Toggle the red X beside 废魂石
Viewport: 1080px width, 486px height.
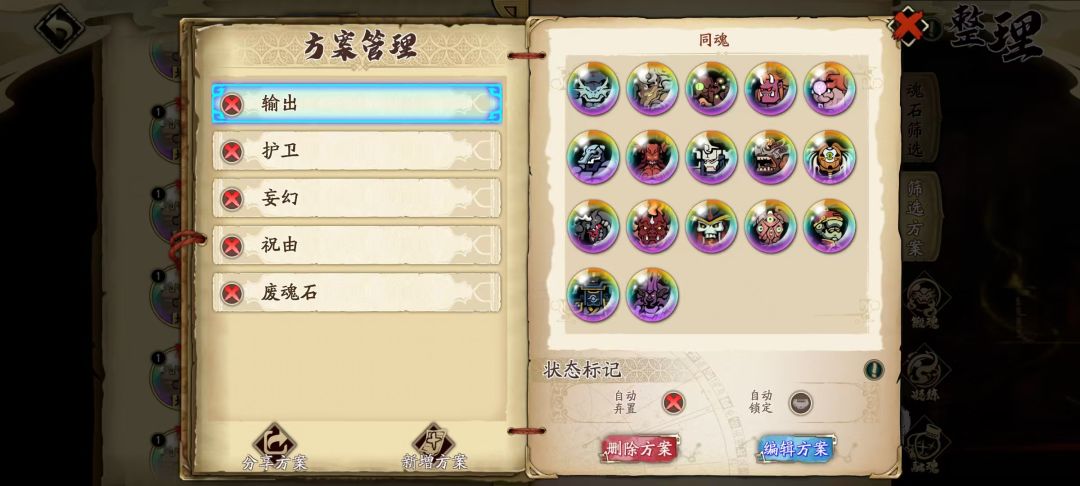[232, 293]
